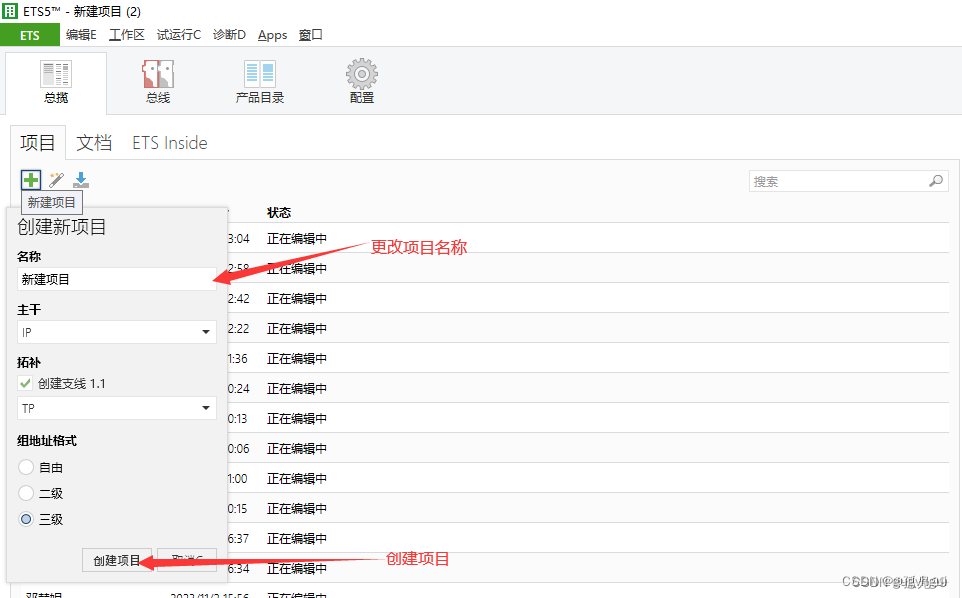This screenshot has width=962, height=598.
Task: Switch to the ETS Inside tab
Action: tap(170, 143)
